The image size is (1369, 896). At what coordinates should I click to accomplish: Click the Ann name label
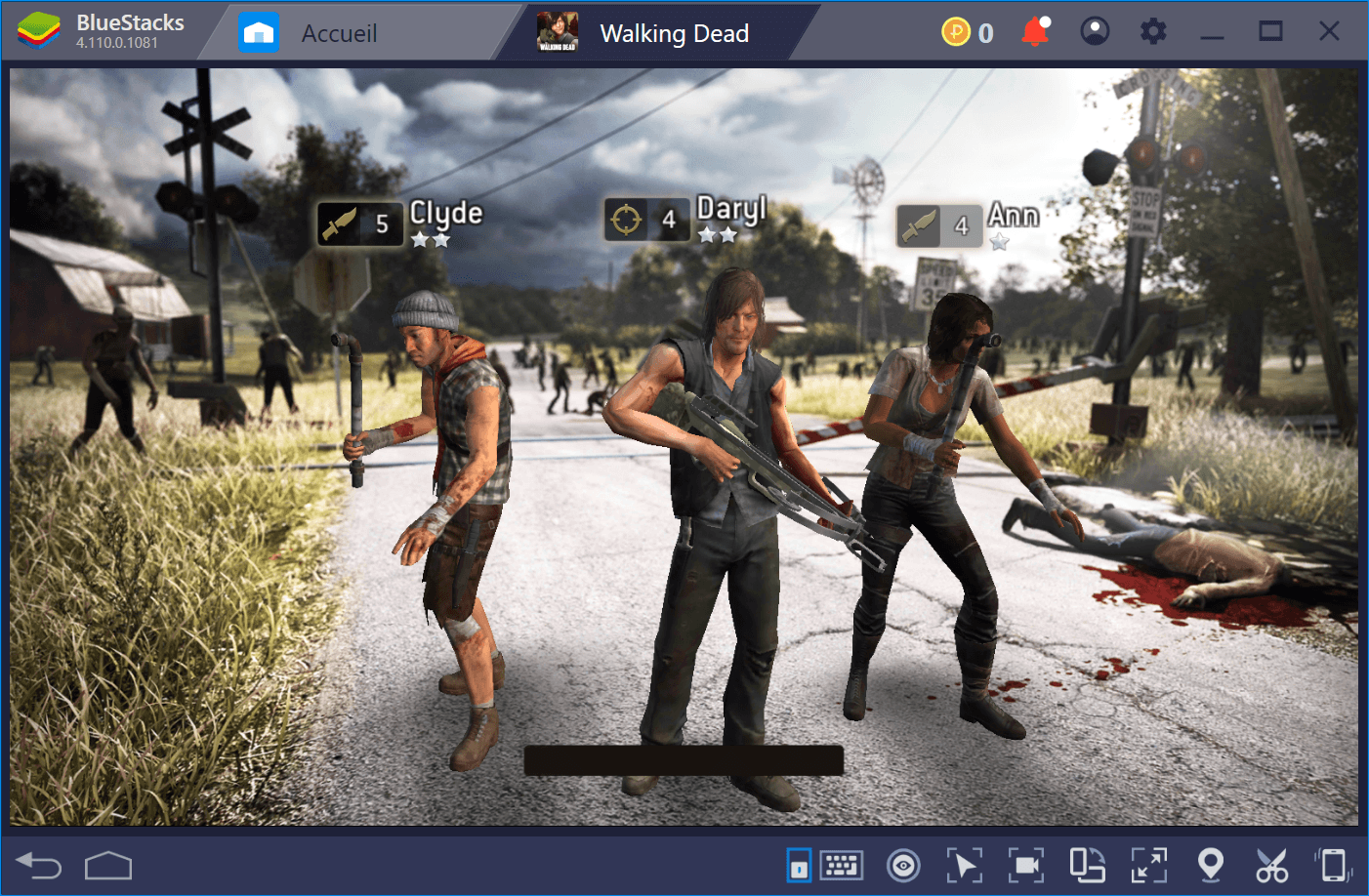pyautogui.click(x=1014, y=215)
